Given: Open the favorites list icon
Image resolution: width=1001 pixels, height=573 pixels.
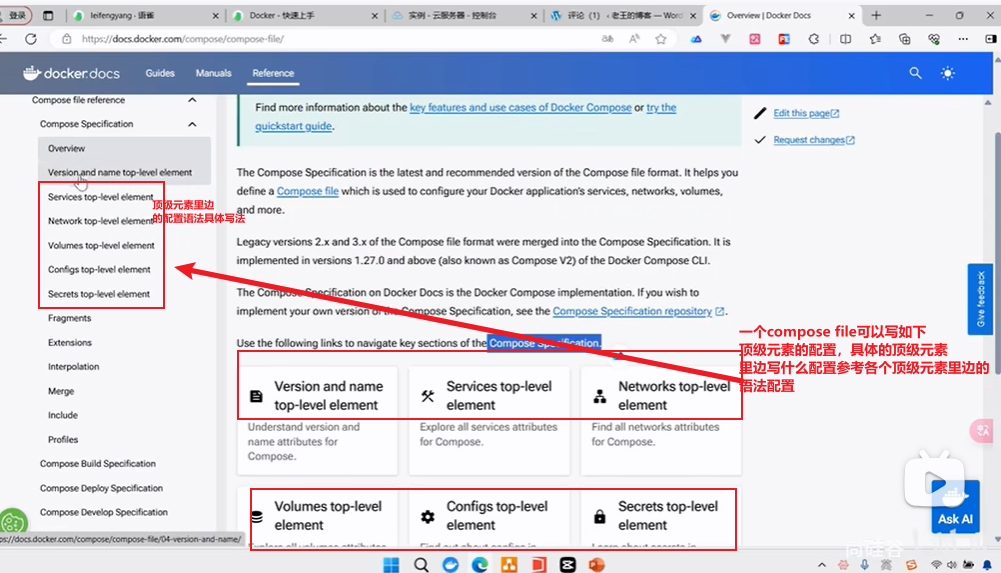Looking at the screenshot, I should click(875, 39).
